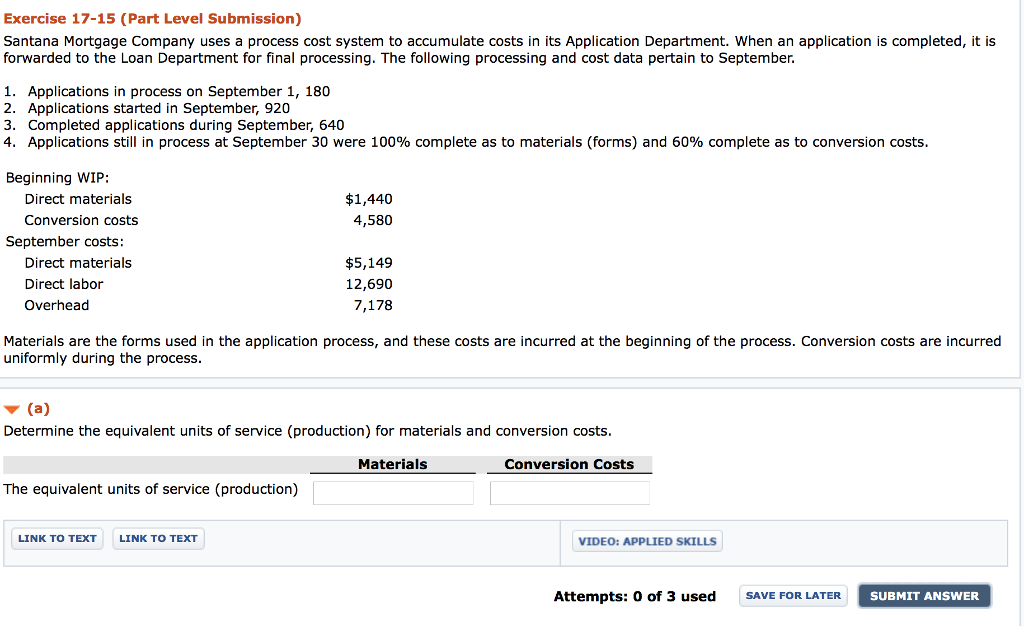The height and width of the screenshot is (626, 1024).
Task: Click the 7,178 overhead amount
Action: pos(373,305)
